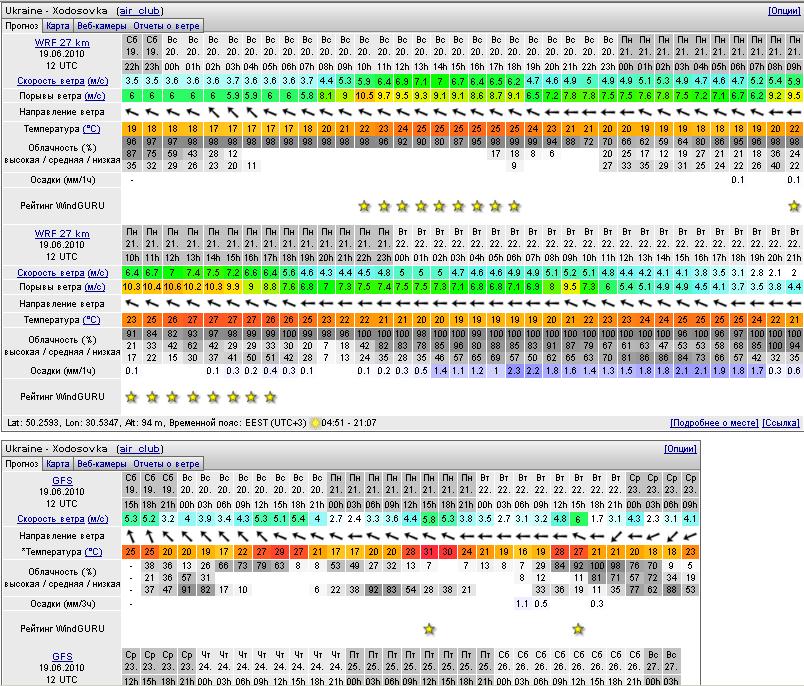Viewport: 804px width, 686px height.
Task: Click the orange 10.5 gust cell in top table
Action: click(365, 96)
